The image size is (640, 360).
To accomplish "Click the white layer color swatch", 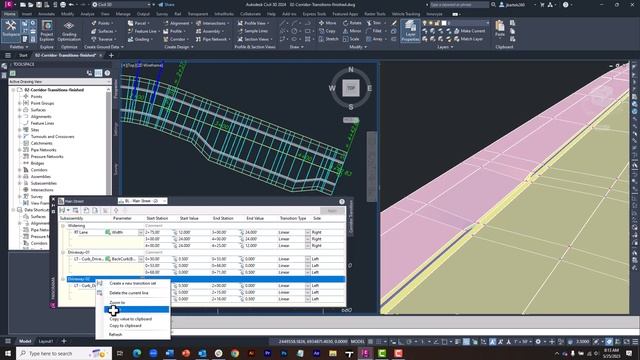I will pos(444,23).
